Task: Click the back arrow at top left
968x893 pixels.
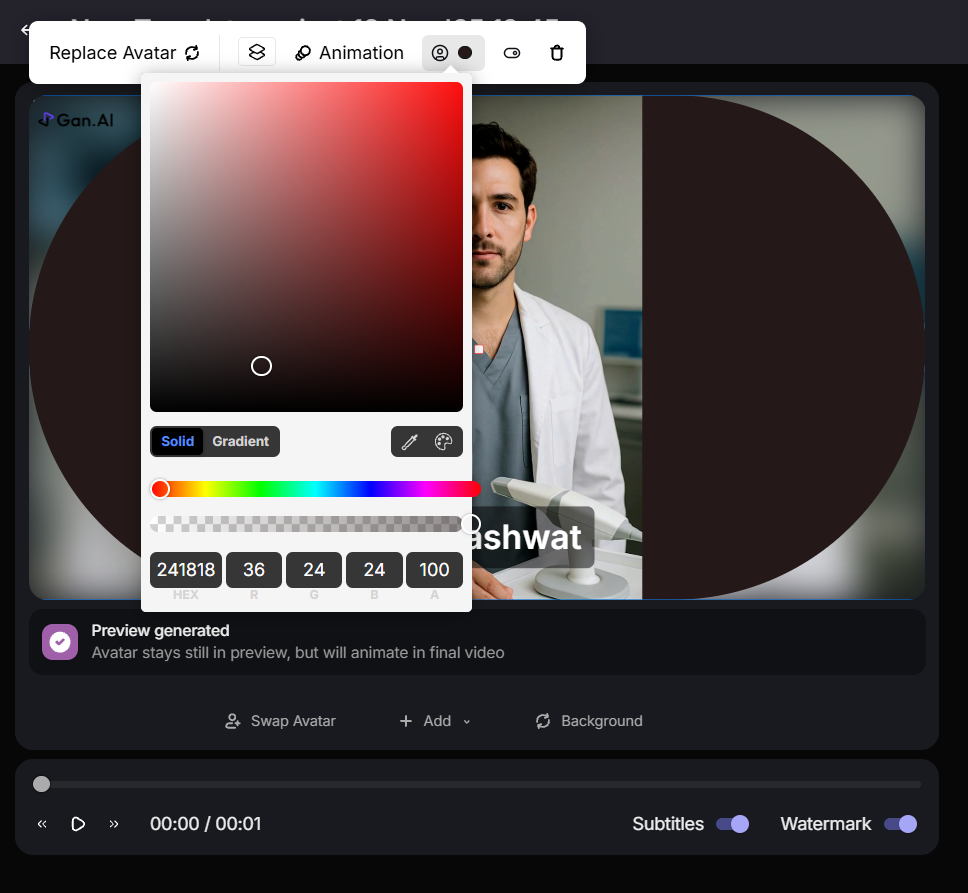Action: [24, 30]
